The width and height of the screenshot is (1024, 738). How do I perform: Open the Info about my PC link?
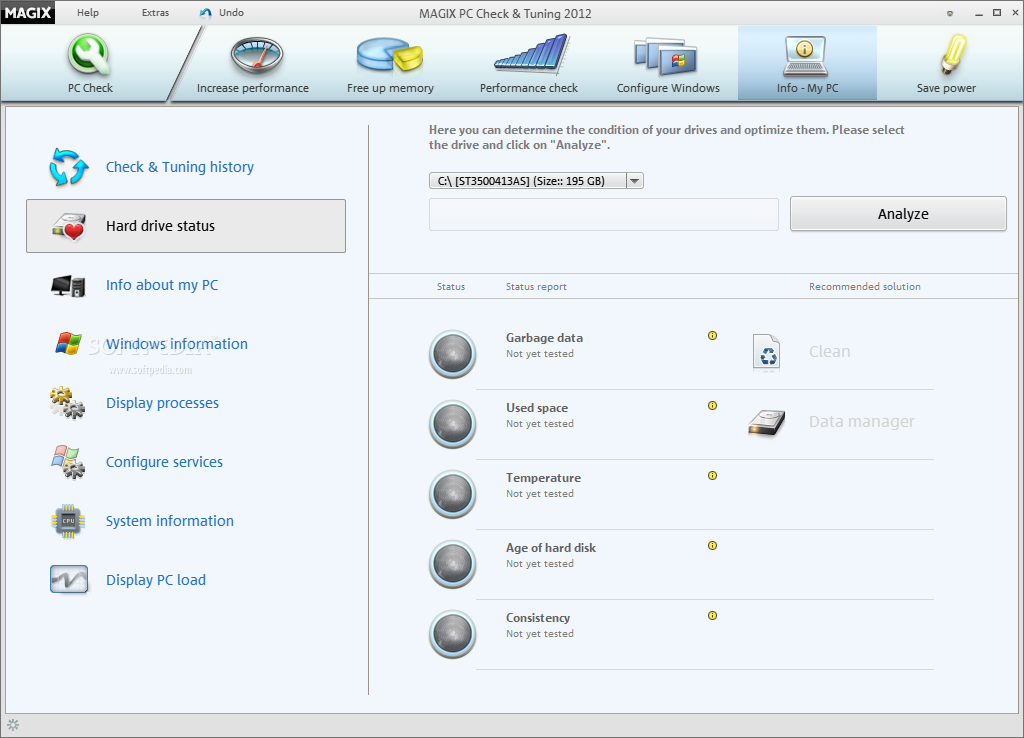point(162,285)
